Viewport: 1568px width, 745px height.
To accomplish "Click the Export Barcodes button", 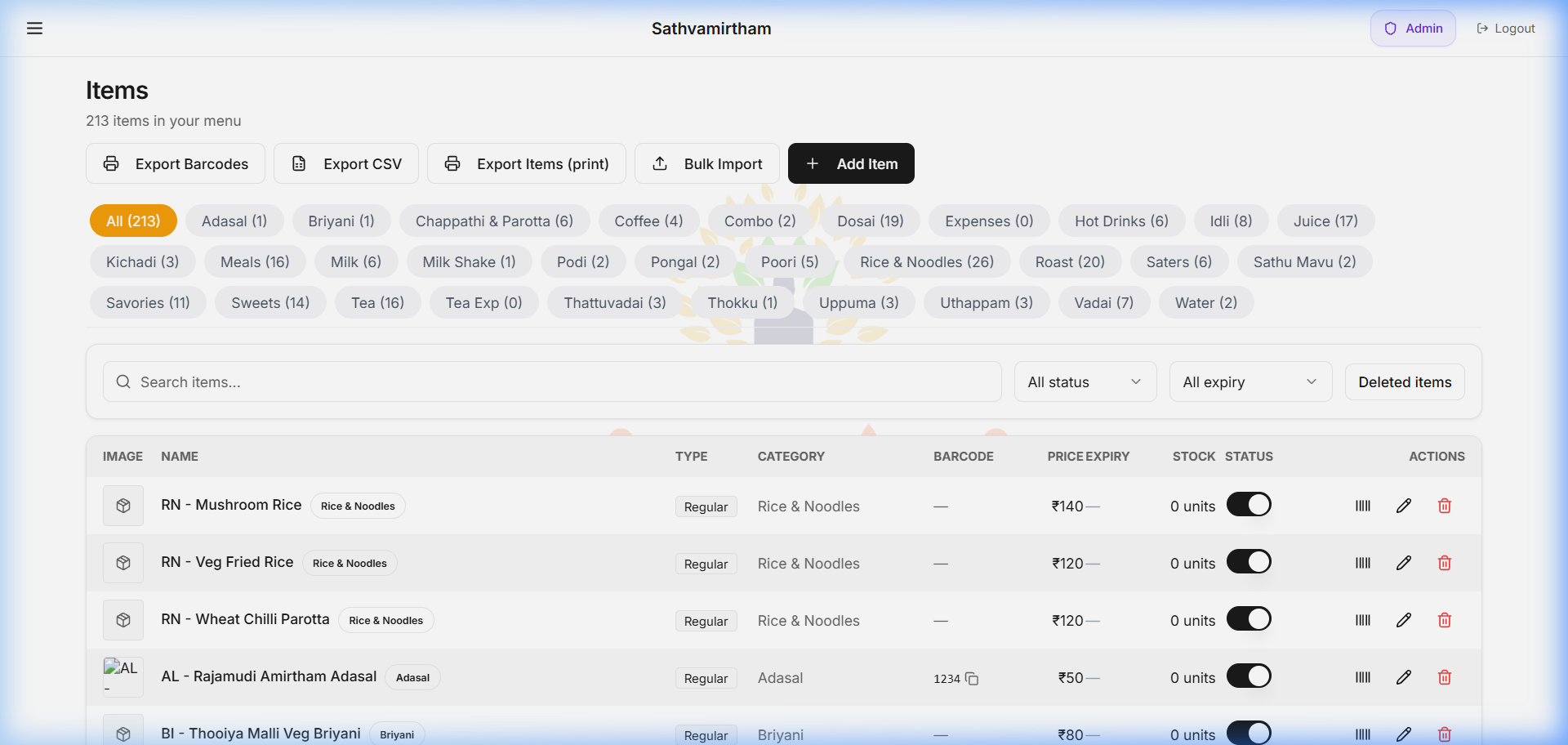I will pos(176,163).
